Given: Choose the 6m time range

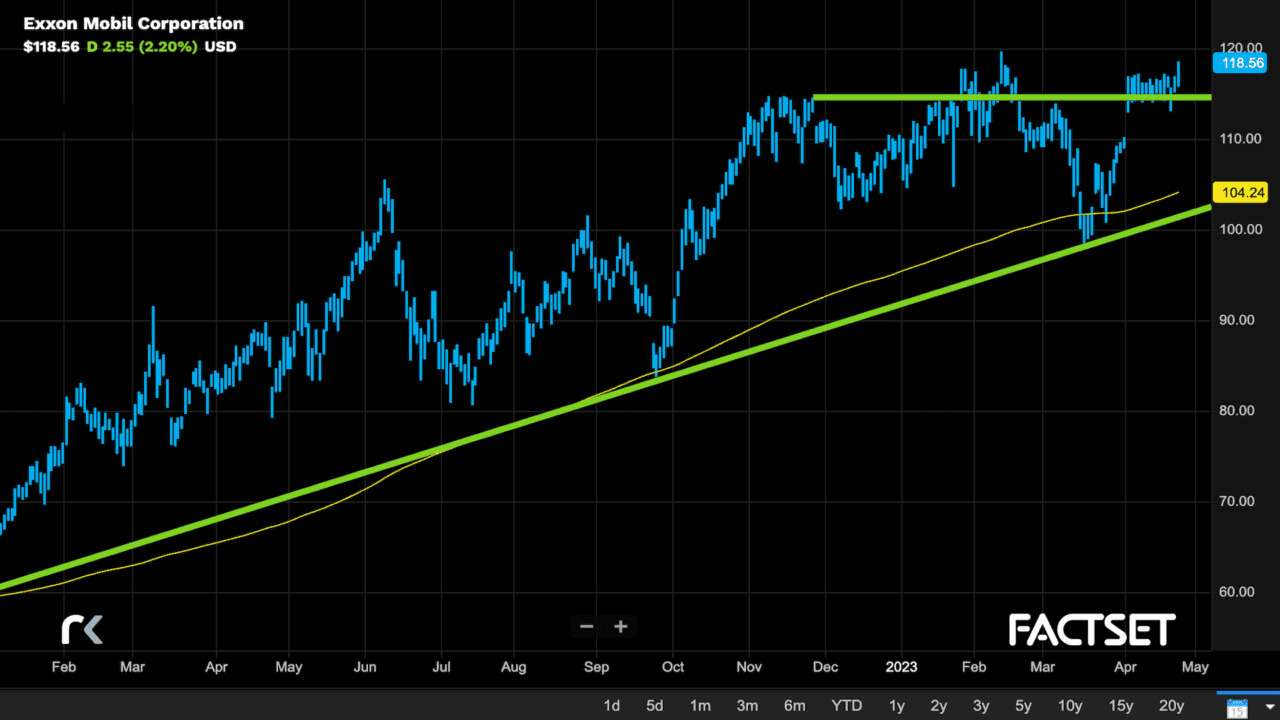Looking at the screenshot, I should [795, 706].
